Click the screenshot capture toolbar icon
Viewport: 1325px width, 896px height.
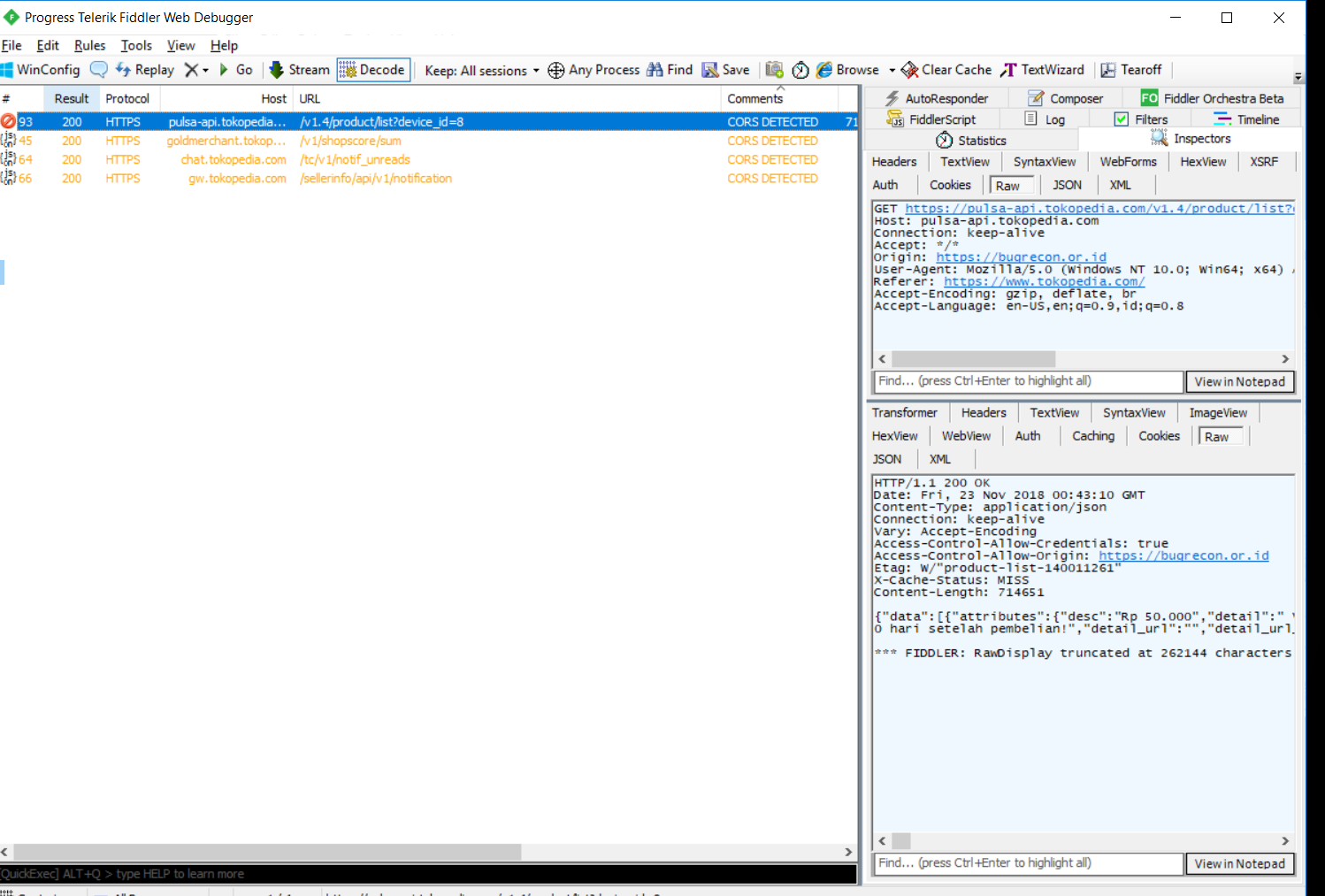[774, 70]
